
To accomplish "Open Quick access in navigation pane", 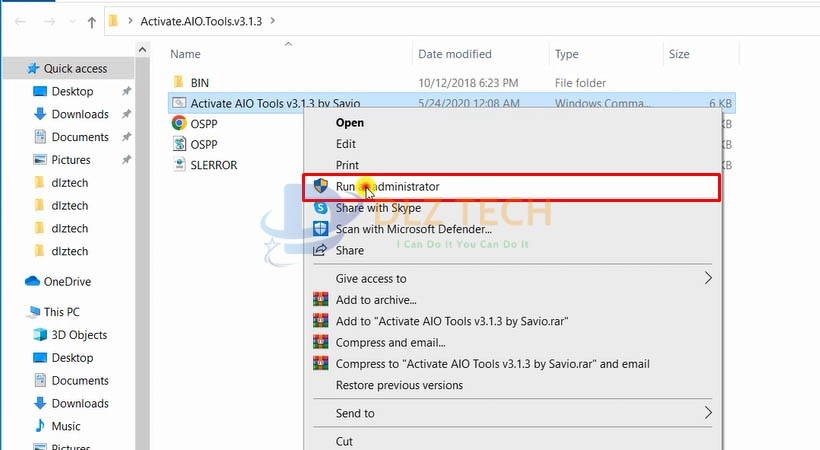I will [75, 69].
